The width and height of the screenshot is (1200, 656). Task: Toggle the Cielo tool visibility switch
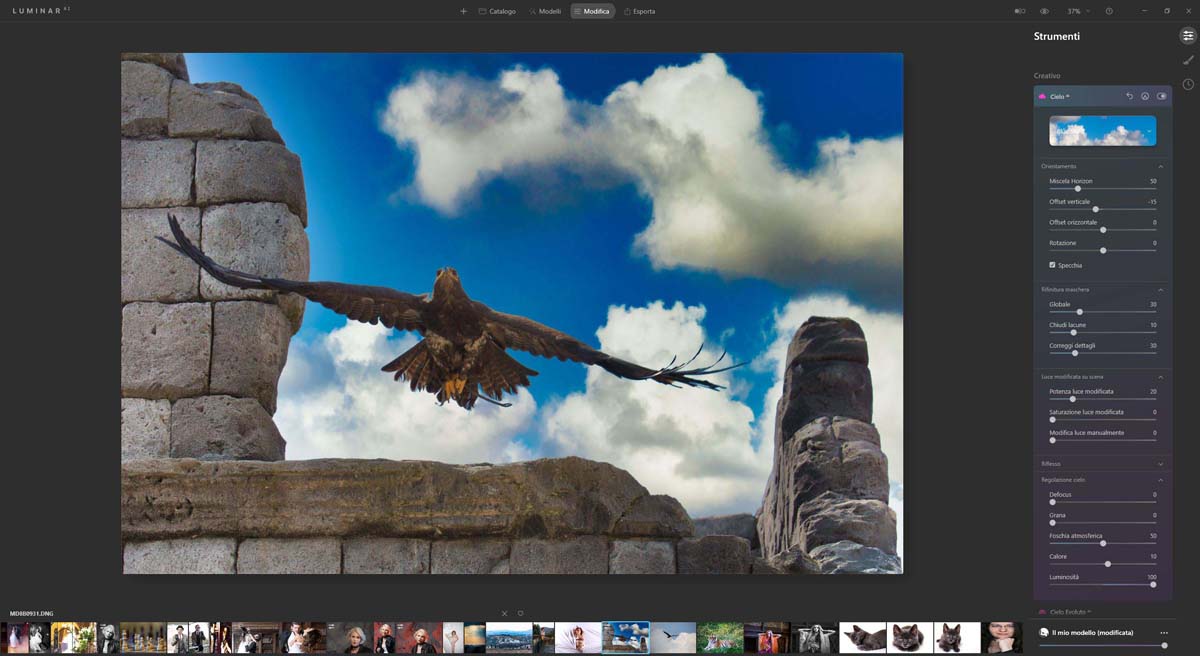[1161, 96]
